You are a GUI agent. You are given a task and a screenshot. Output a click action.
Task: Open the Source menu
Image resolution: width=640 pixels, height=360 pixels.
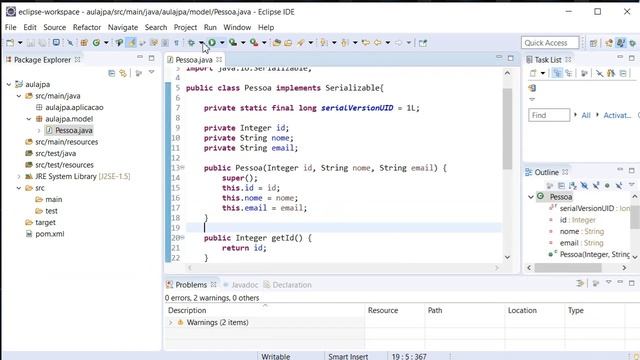click(x=55, y=27)
